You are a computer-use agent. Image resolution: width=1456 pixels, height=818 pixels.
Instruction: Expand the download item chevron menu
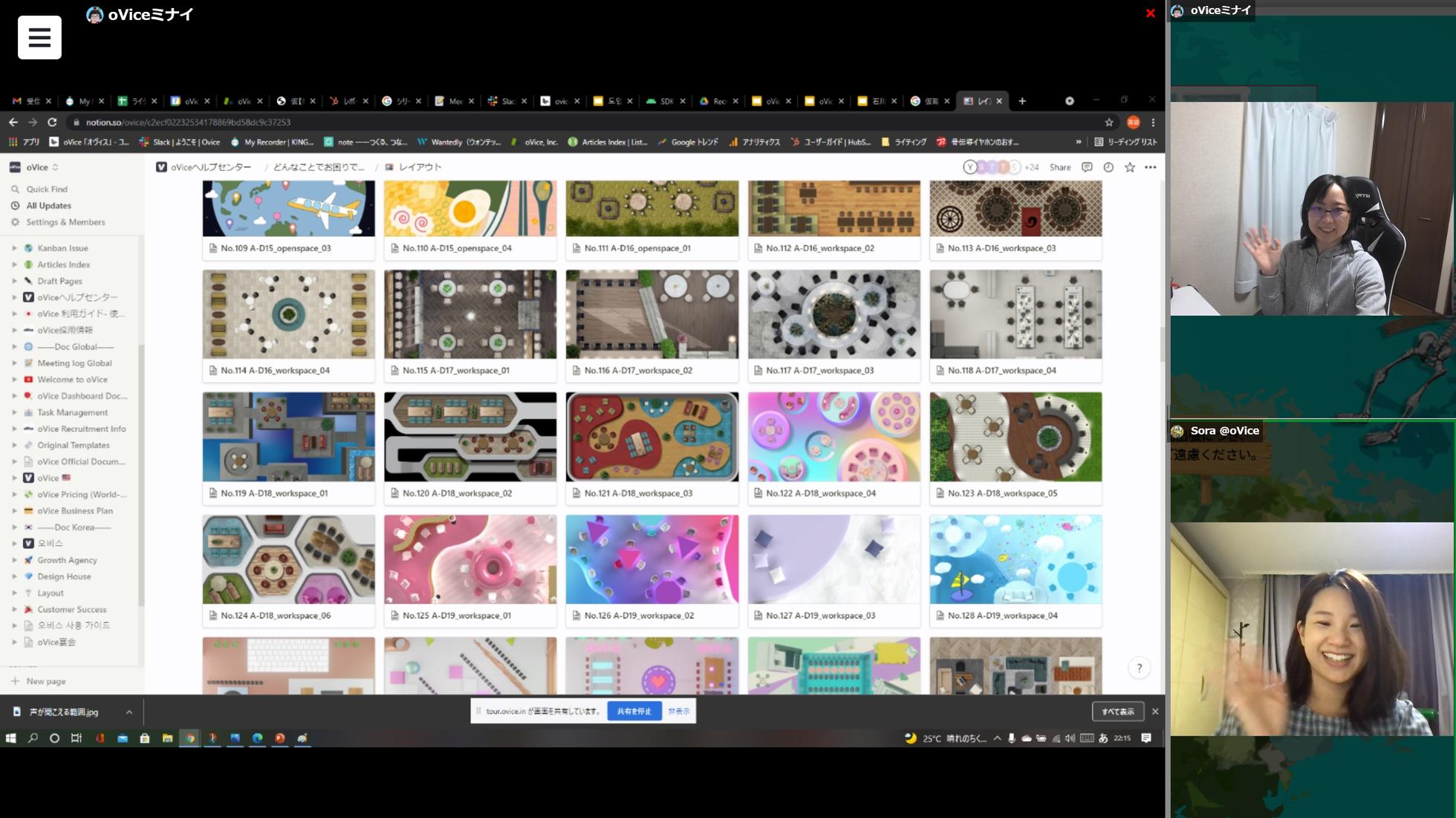click(129, 712)
